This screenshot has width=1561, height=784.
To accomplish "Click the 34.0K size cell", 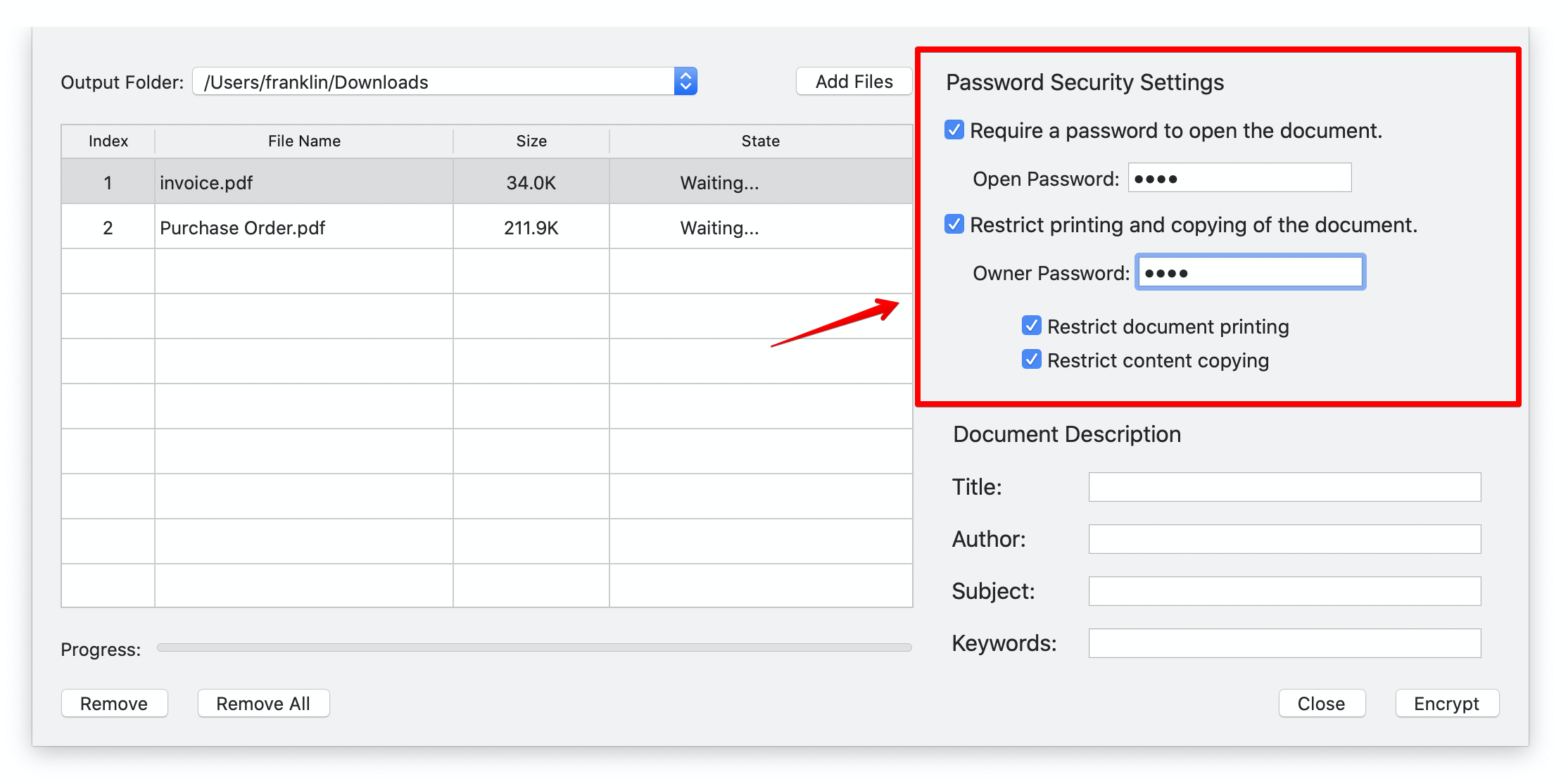I will (531, 182).
